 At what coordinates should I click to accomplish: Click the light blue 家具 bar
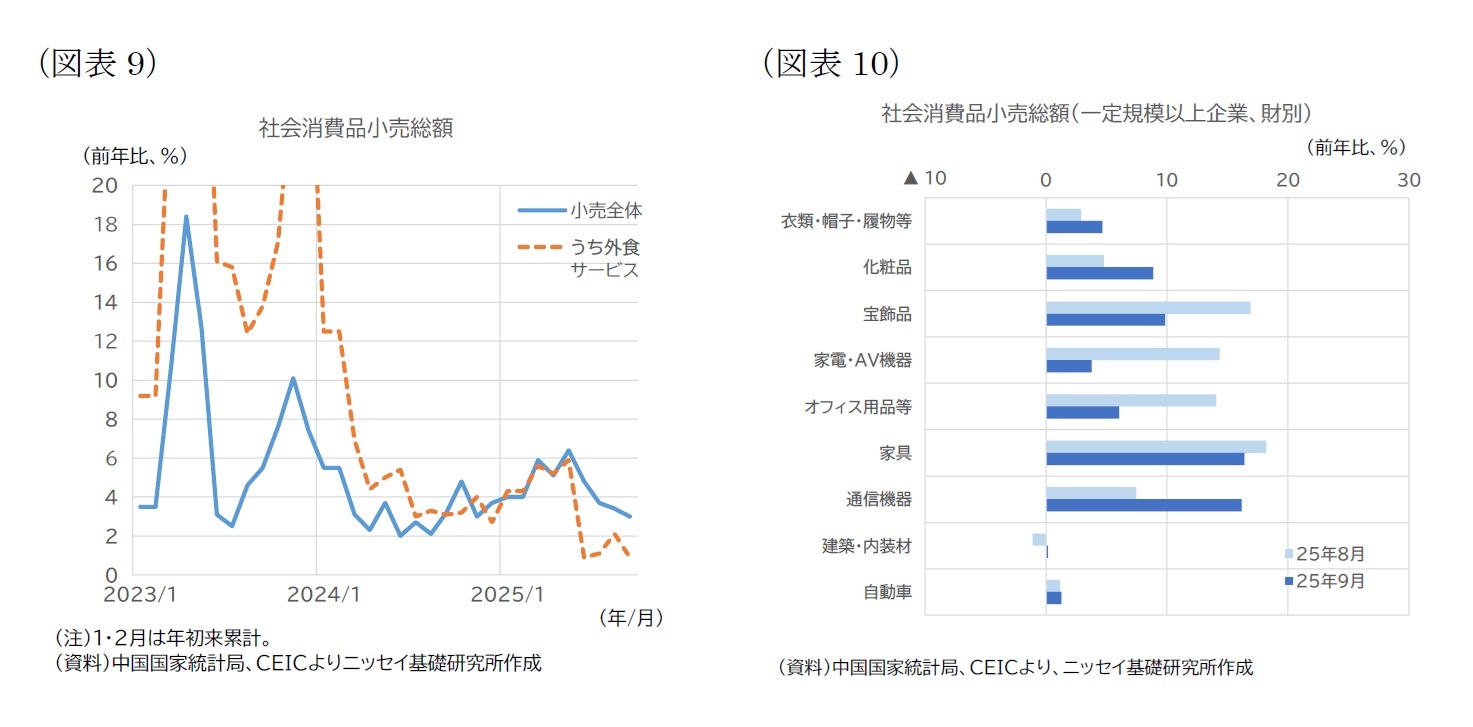1155,447
